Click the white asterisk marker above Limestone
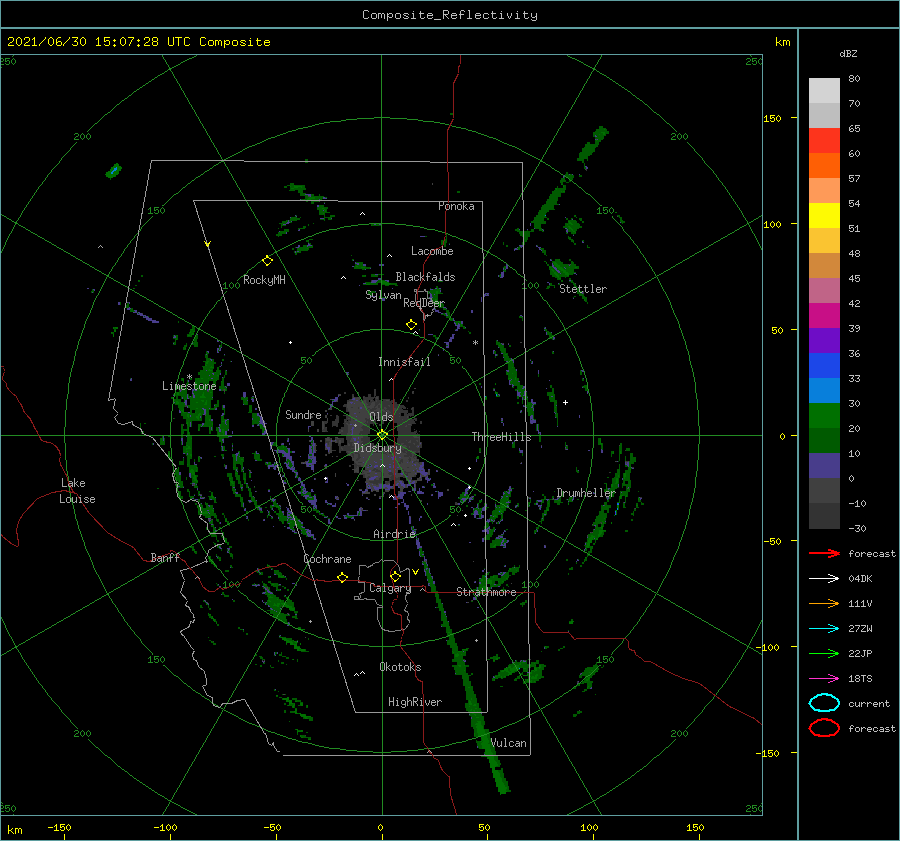The width and height of the screenshot is (900, 841). [x=189, y=377]
